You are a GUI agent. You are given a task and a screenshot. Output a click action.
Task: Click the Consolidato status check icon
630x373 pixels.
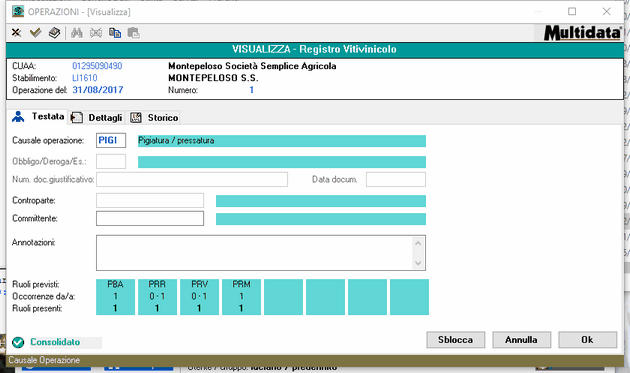[18, 342]
